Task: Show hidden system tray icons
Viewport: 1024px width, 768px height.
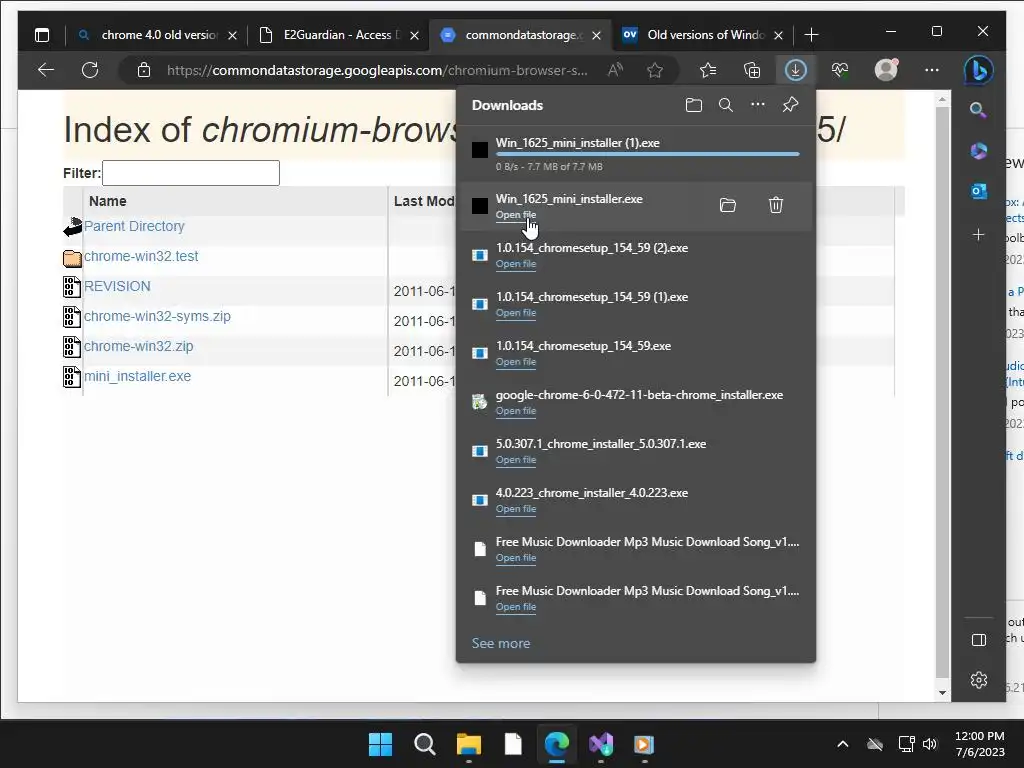Action: coord(843,744)
